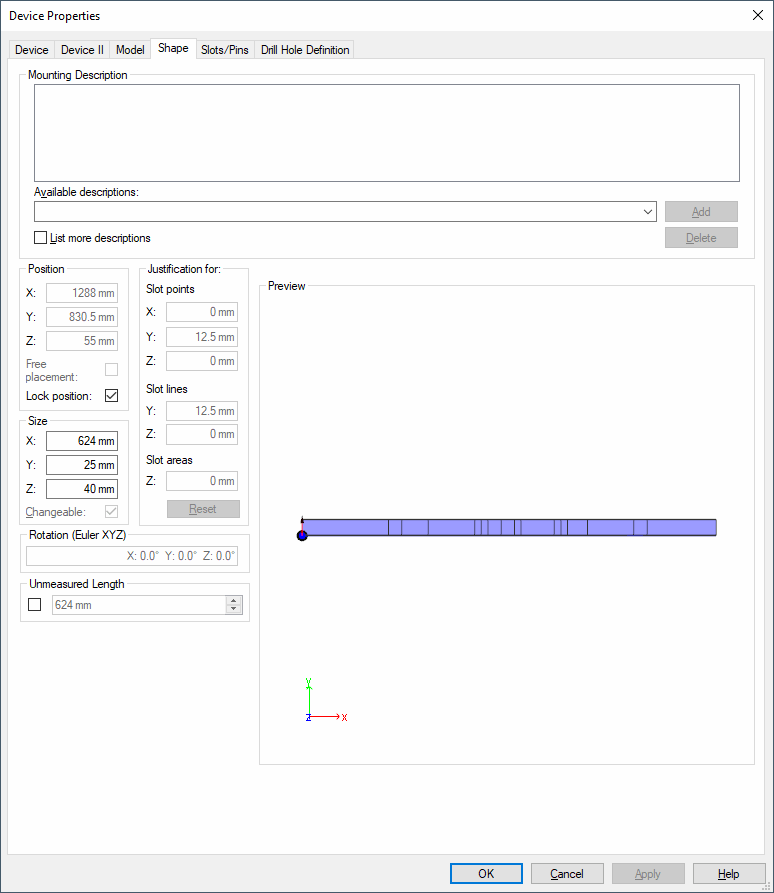
Task: Go to Drill Hole Definition tab
Action: click(305, 50)
